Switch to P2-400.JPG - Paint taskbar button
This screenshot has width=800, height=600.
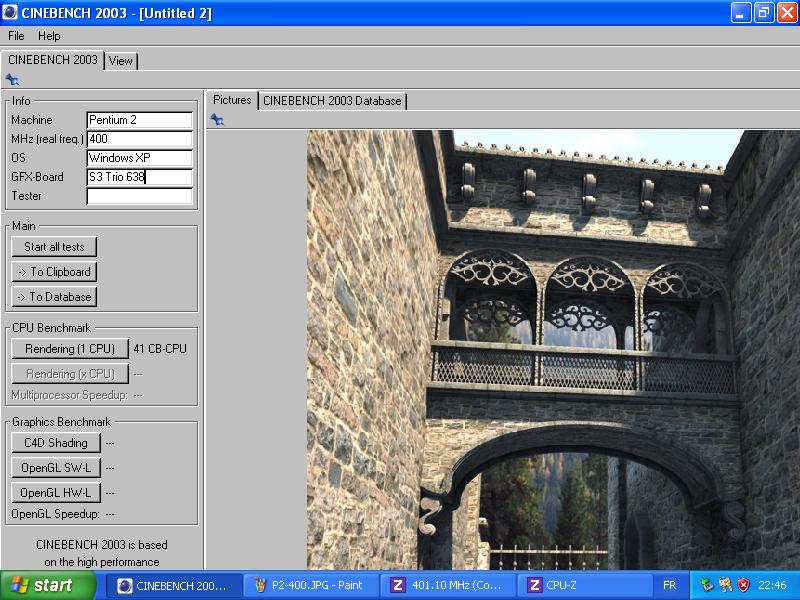pyautogui.click(x=311, y=586)
